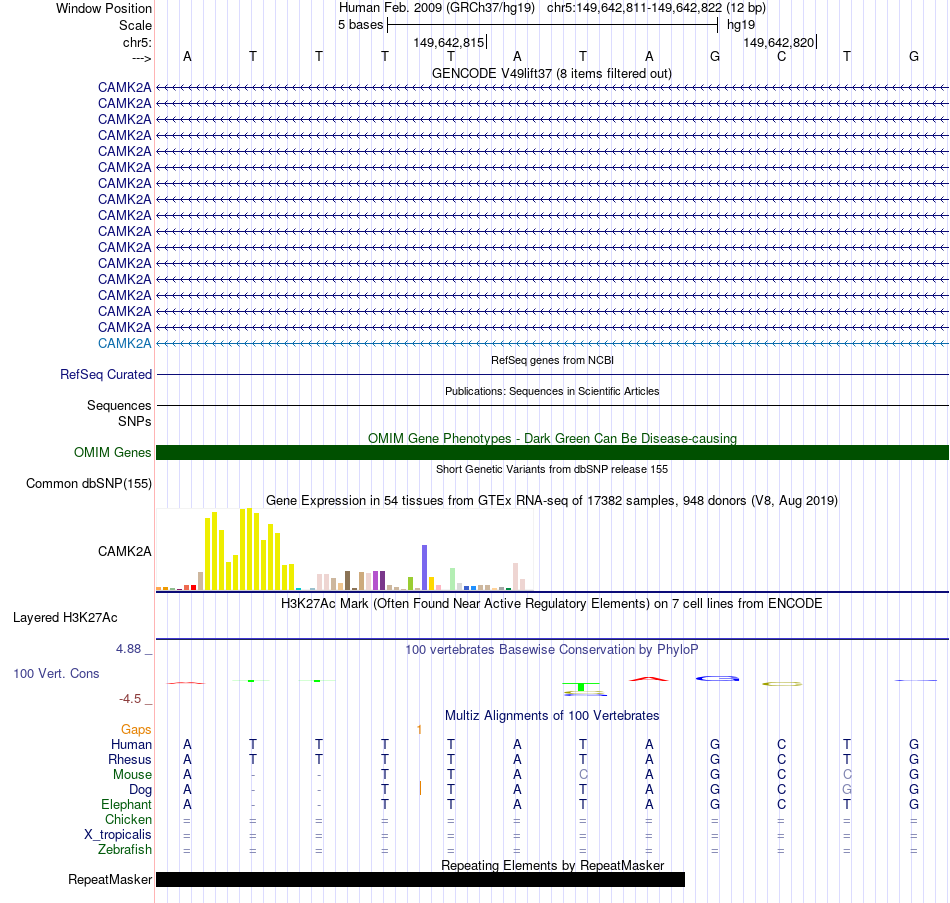Click the Window Position track label
This screenshot has width=950, height=903.
pyautogui.click(x=104, y=8)
